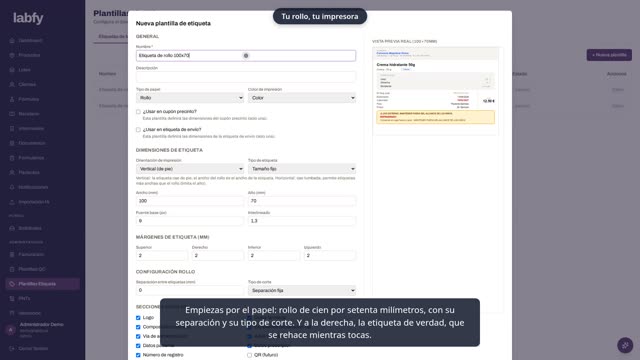Uncheck the Vía de administración checkbox

click(138, 336)
